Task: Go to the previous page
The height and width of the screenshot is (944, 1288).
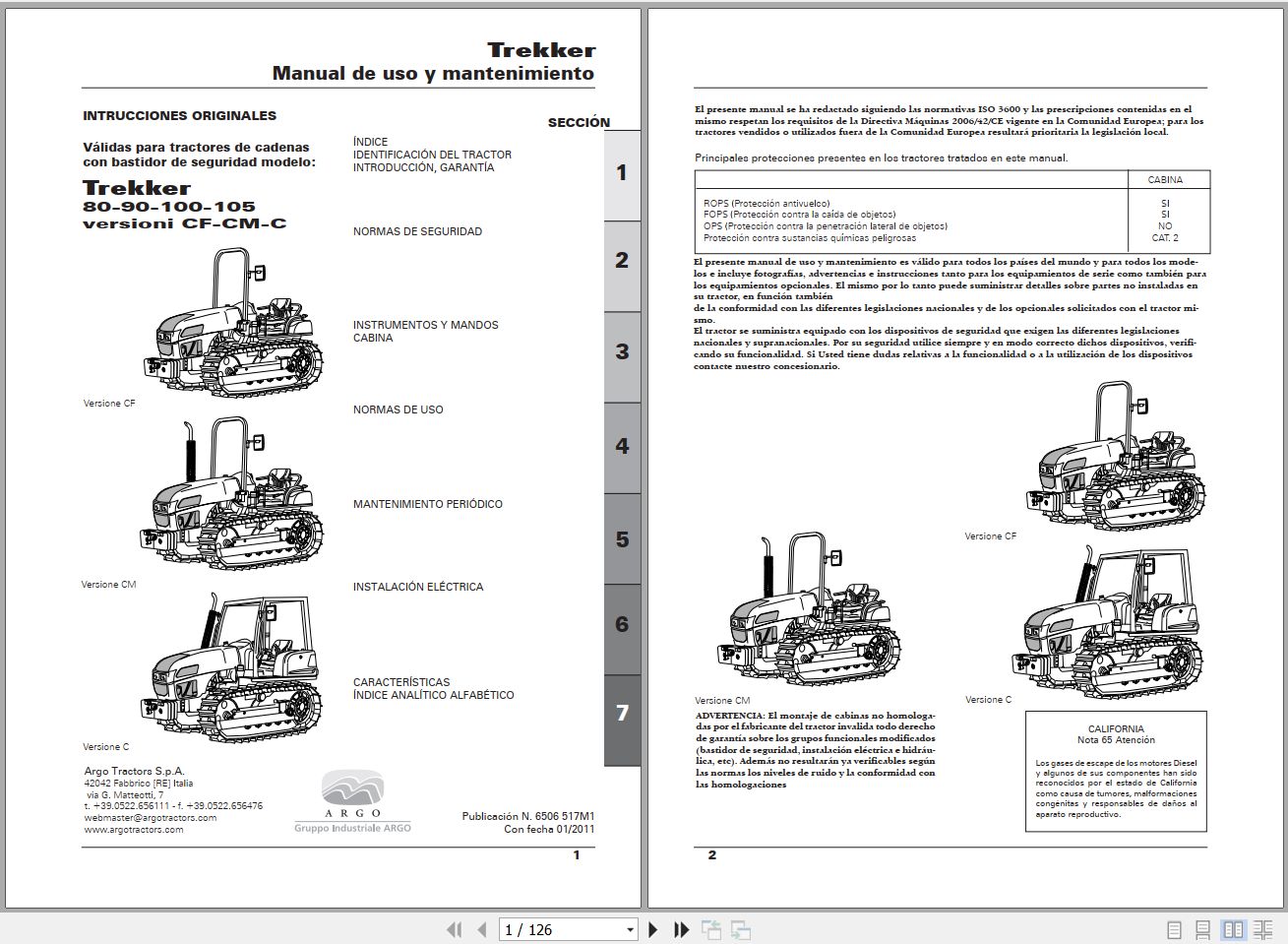Action: coord(482,929)
